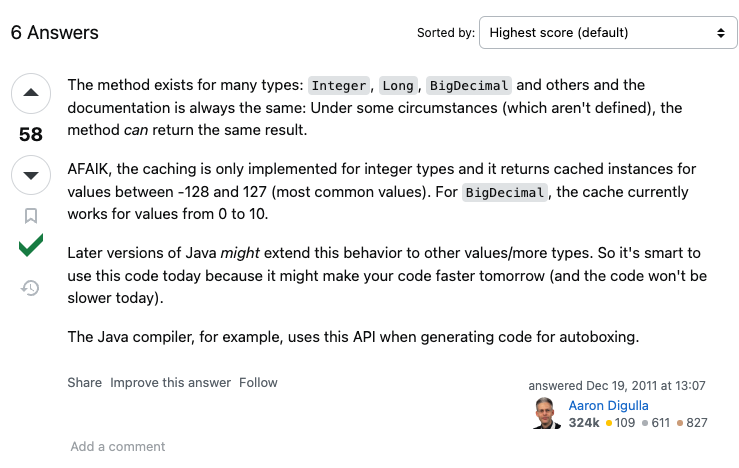Click the answered Dec 19, 2011 timestamp
This screenshot has height=468, width=739.
click(x=616, y=386)
